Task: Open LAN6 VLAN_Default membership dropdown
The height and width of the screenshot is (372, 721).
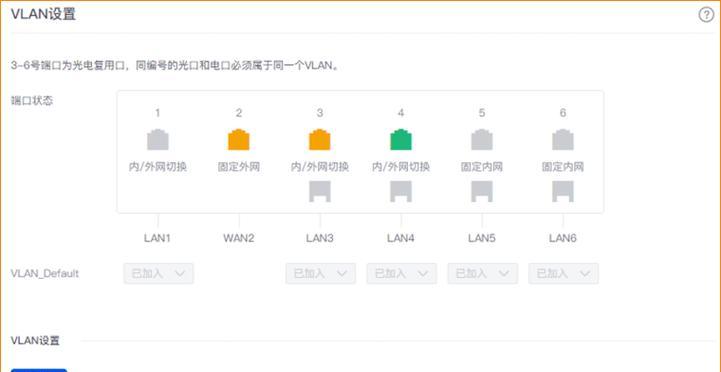Action: pyautogui.click(x=563, y=274)
